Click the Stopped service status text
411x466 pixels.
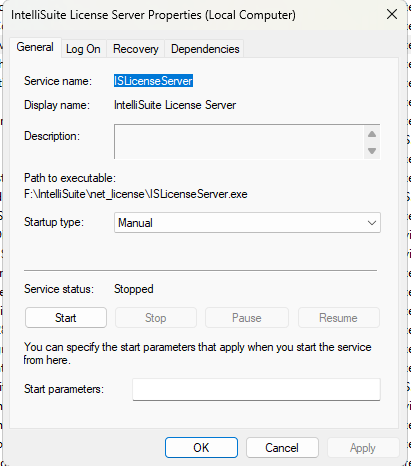134,289
